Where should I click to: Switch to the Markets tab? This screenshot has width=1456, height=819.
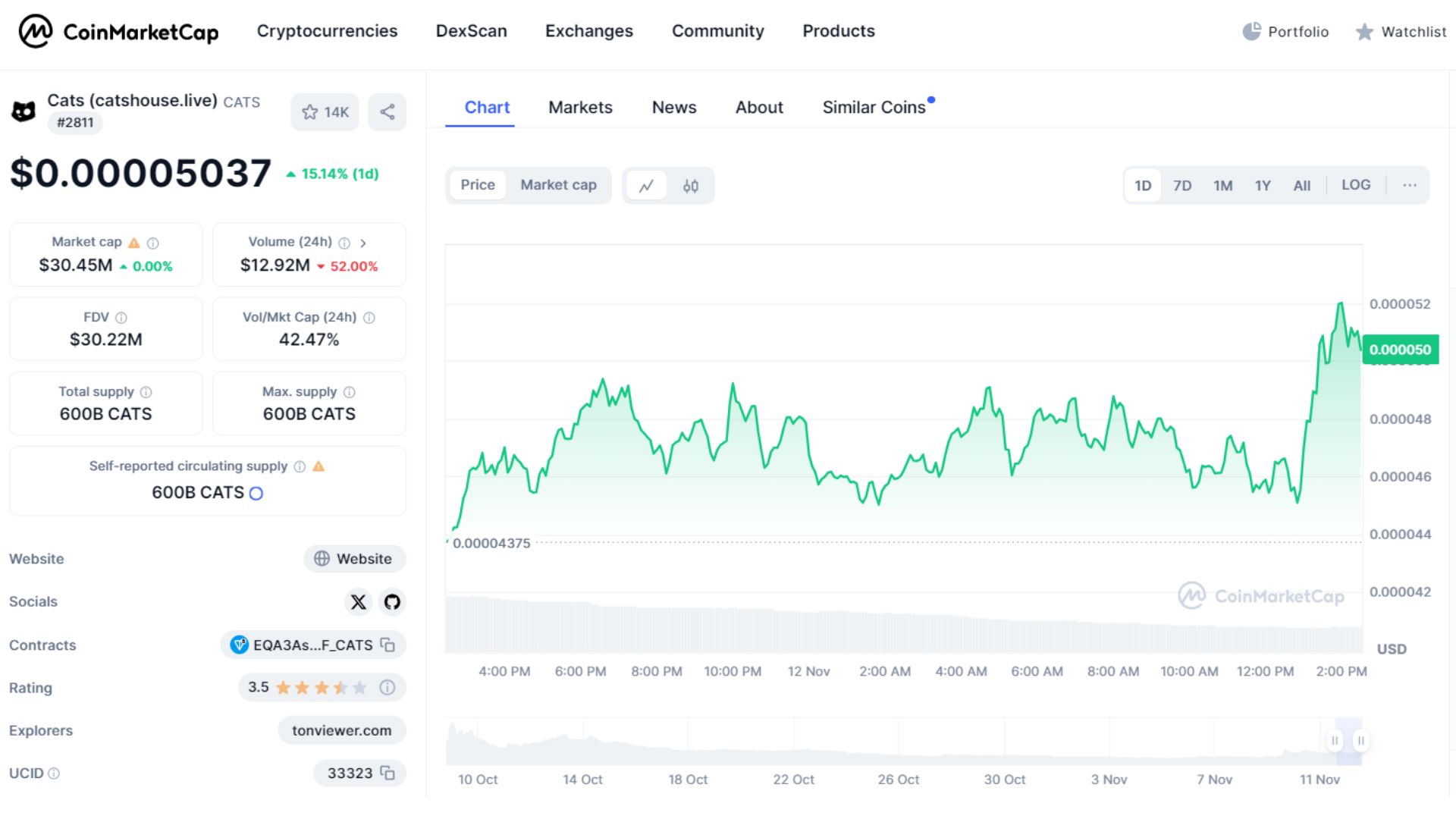(580, 108)
